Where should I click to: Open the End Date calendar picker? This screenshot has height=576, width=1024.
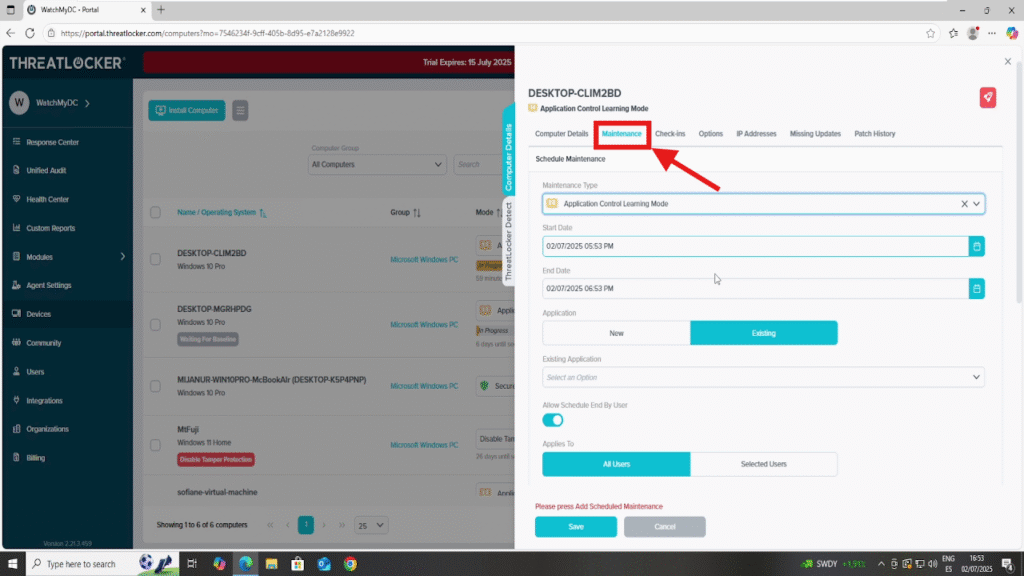point(976,289)
